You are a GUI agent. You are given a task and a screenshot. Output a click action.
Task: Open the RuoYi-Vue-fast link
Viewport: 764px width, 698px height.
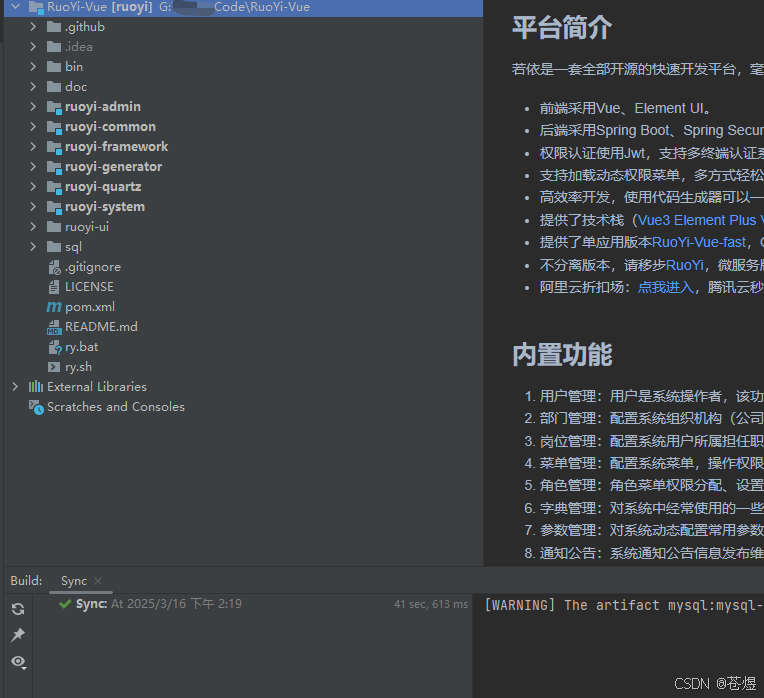pos(699,243)
